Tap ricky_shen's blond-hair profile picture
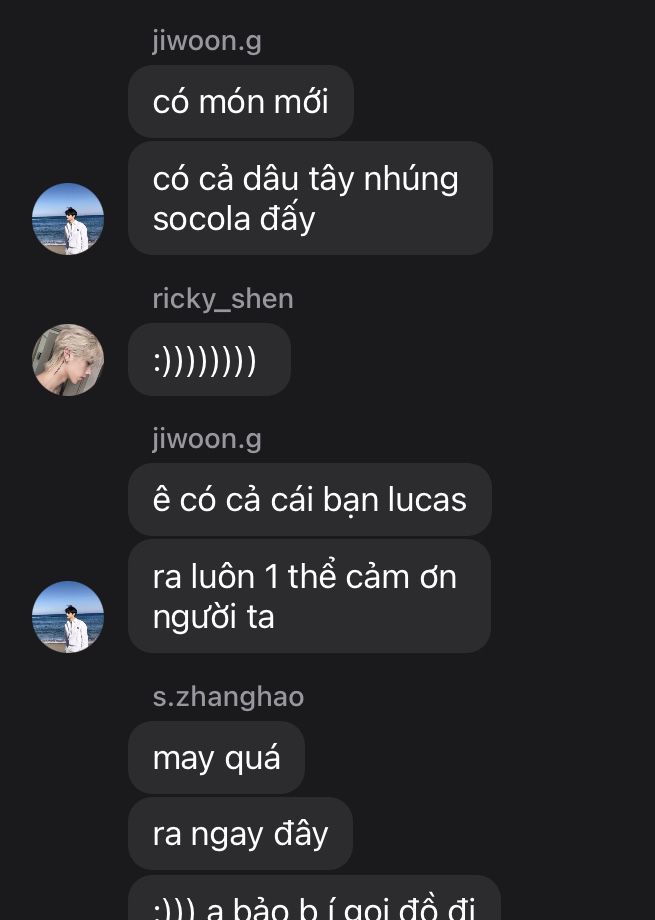This screenshot has width=655, height=920. click(68, 360)
